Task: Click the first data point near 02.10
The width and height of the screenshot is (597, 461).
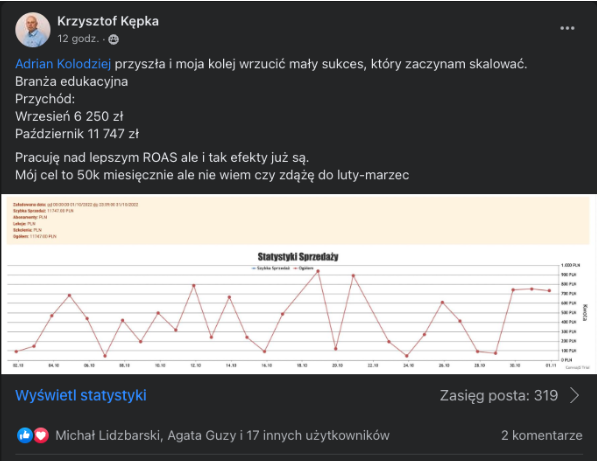Action: [16, 351]
